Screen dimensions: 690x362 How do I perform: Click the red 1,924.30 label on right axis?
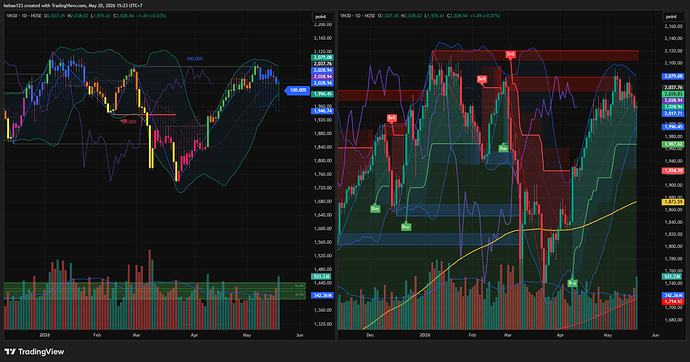coord(673,171)
